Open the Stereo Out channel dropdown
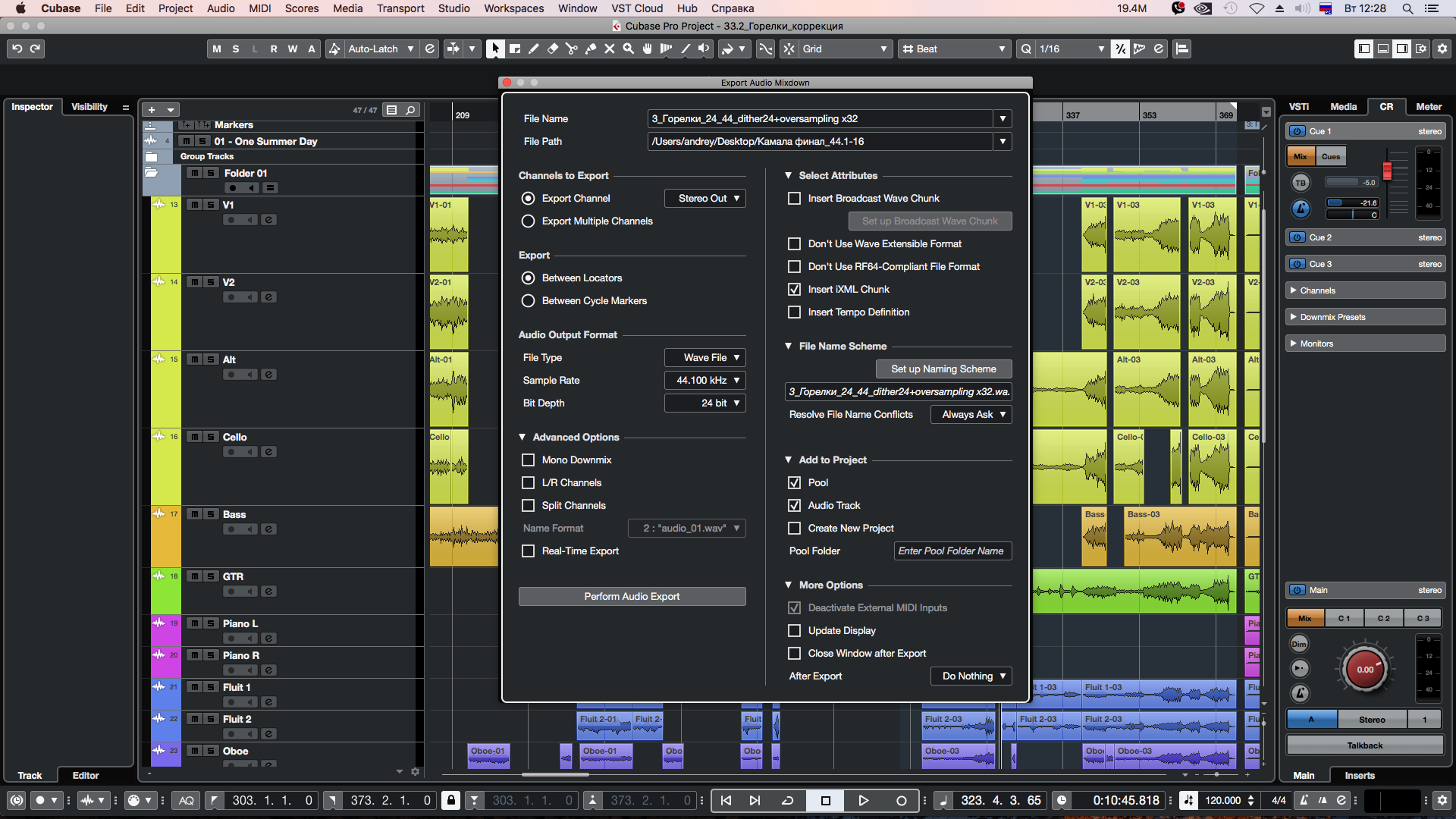1456x819 pixels. coord(705,198)
